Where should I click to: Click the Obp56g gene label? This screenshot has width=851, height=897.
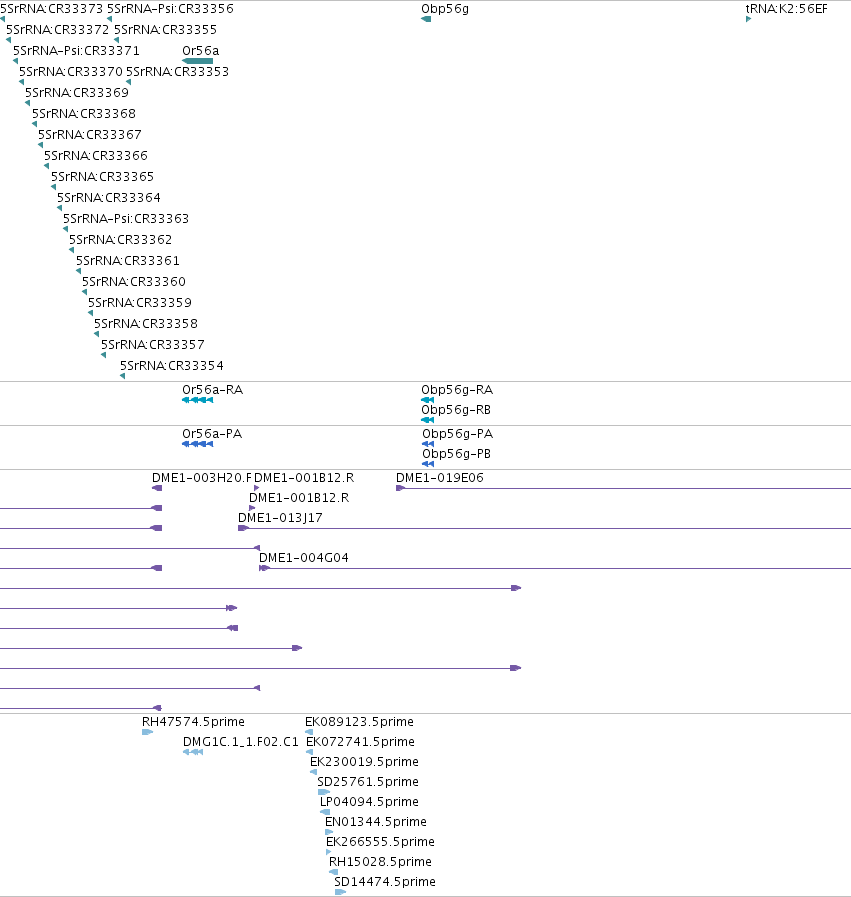(x=445, y=9)
